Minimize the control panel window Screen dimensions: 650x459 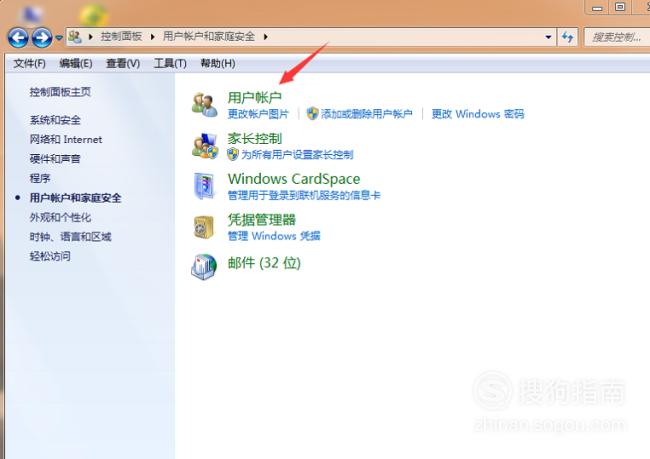coord(597,7)
